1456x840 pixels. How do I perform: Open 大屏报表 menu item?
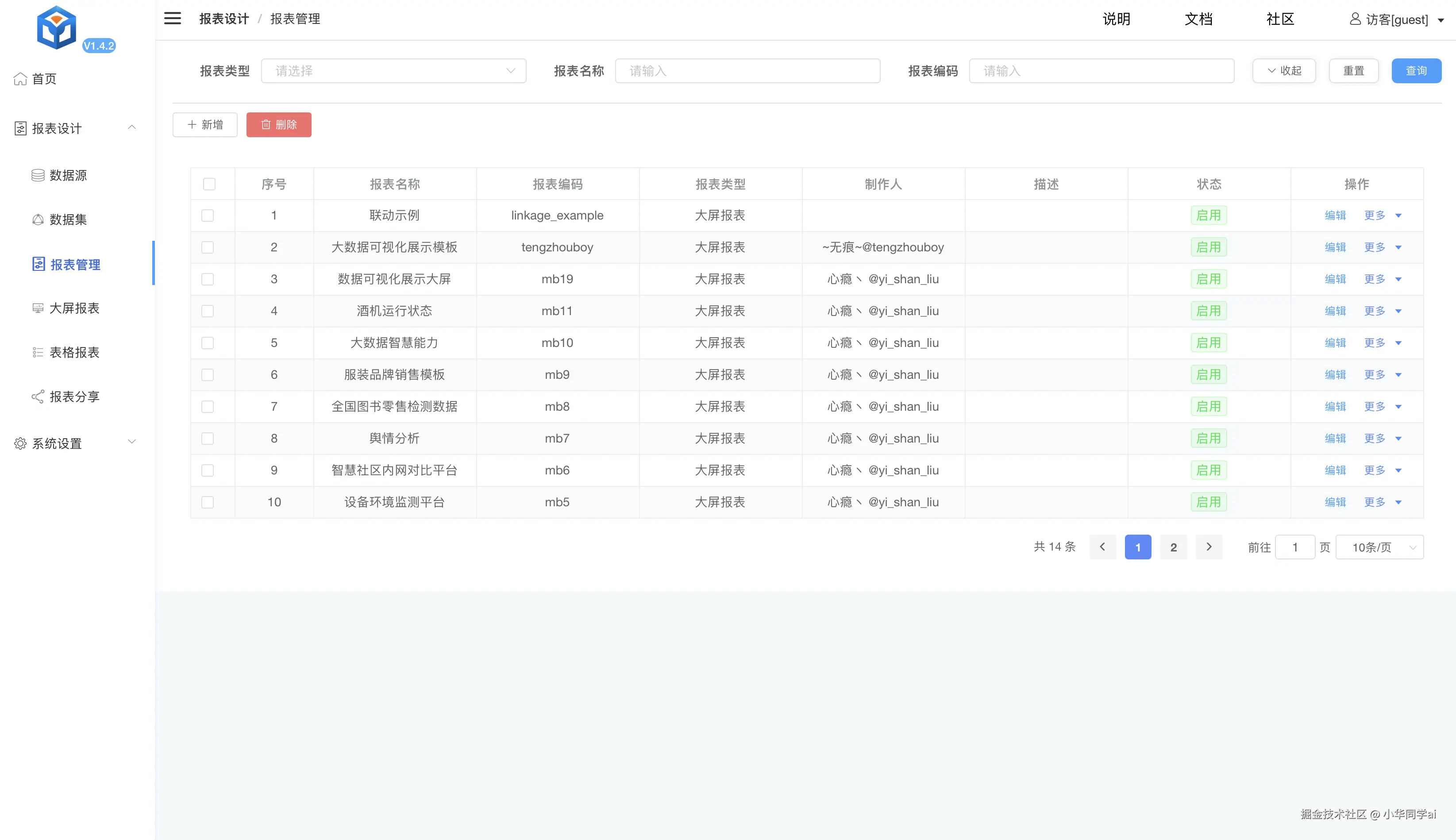coord(74,308)
